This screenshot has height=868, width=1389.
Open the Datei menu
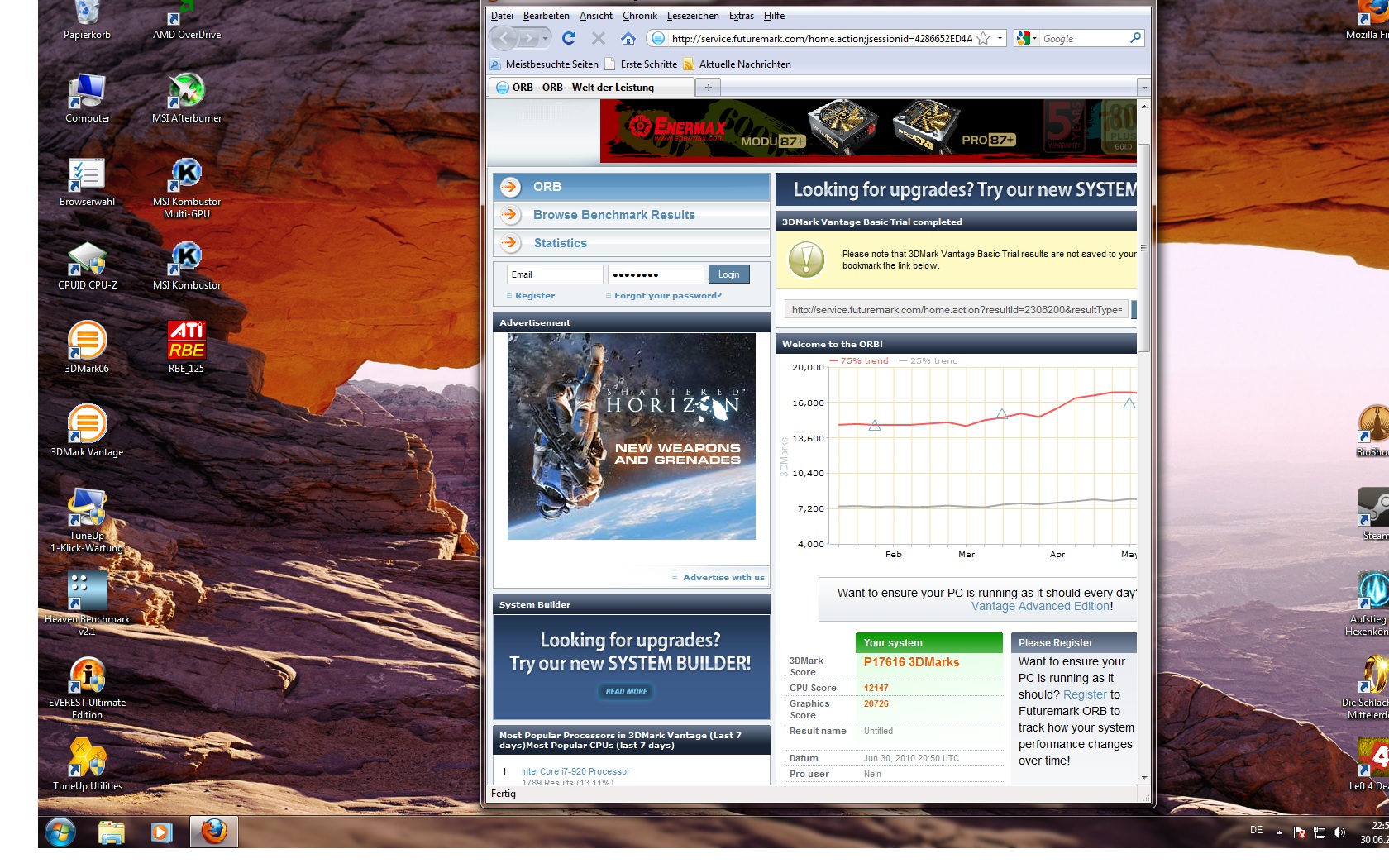[x=502, y=16]
